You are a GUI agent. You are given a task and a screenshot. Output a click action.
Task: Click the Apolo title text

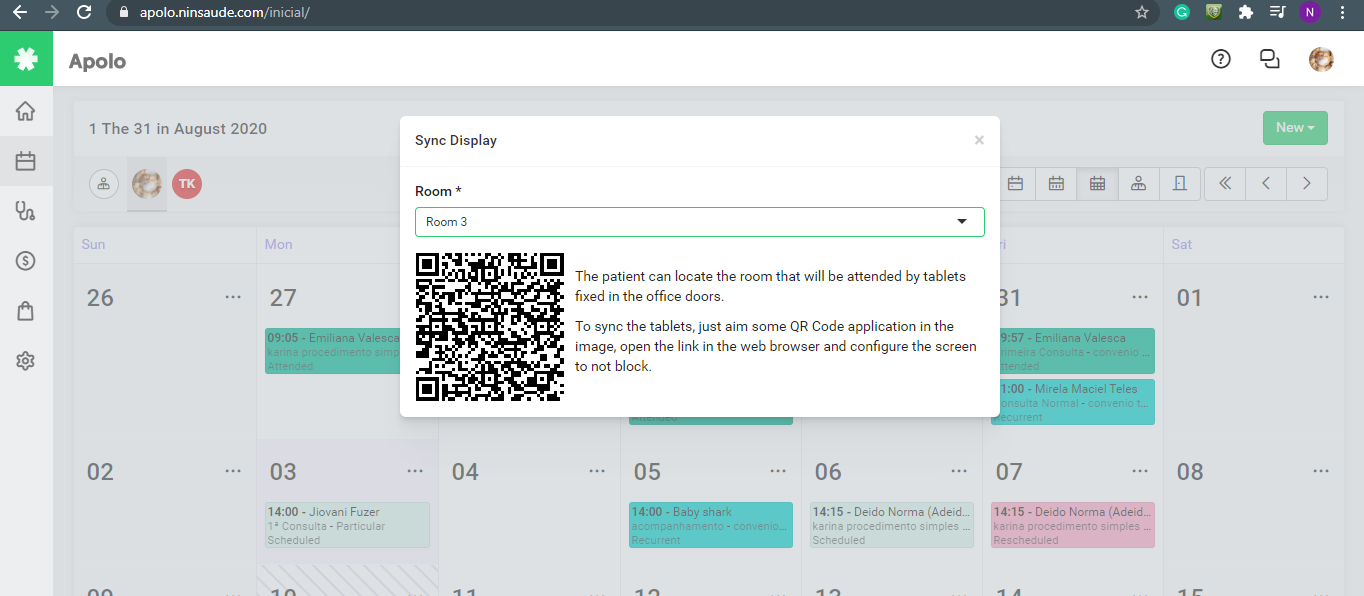[x=97, y=61]
